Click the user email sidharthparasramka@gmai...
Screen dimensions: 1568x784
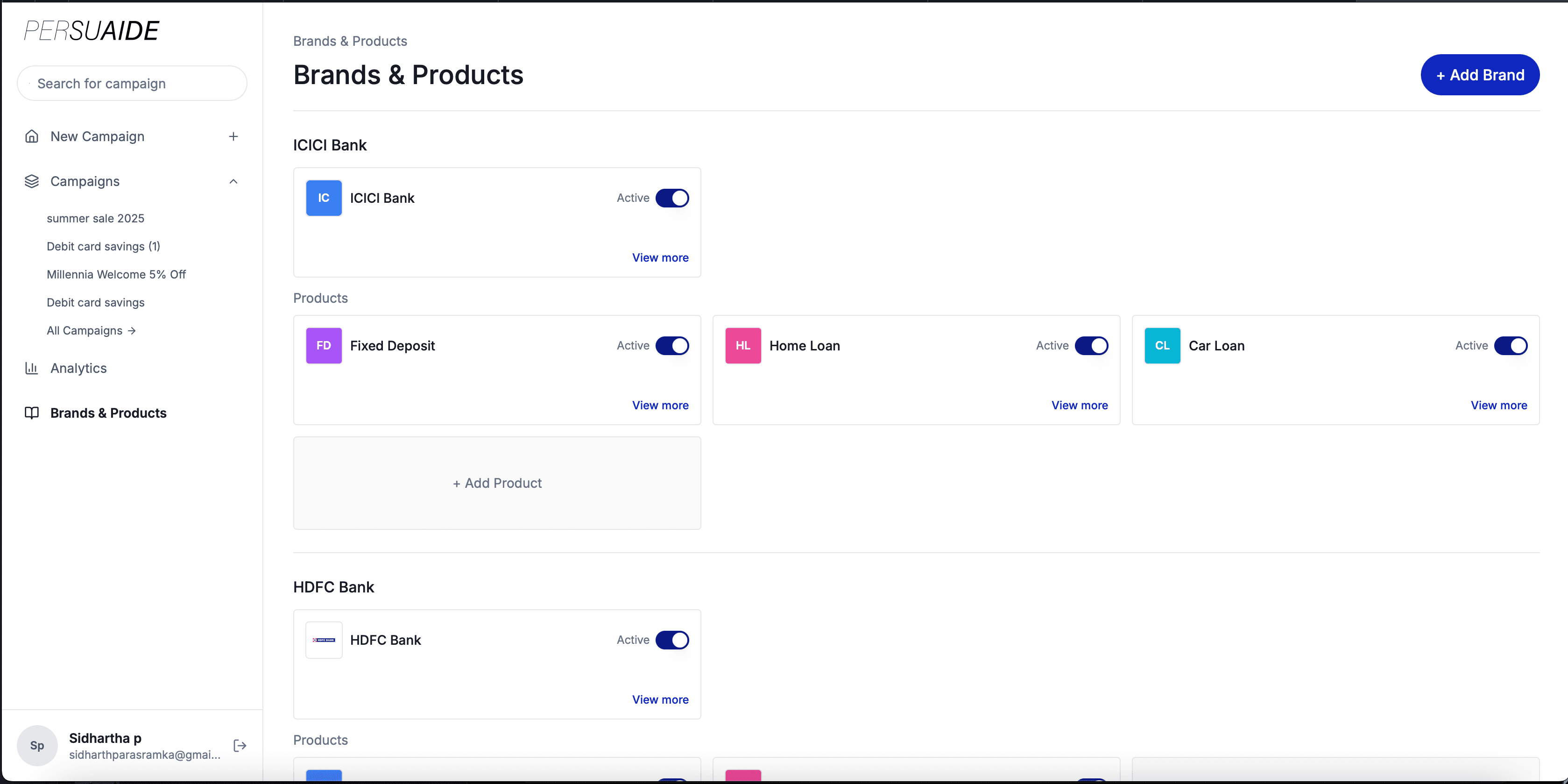click(x=145, y=755)
